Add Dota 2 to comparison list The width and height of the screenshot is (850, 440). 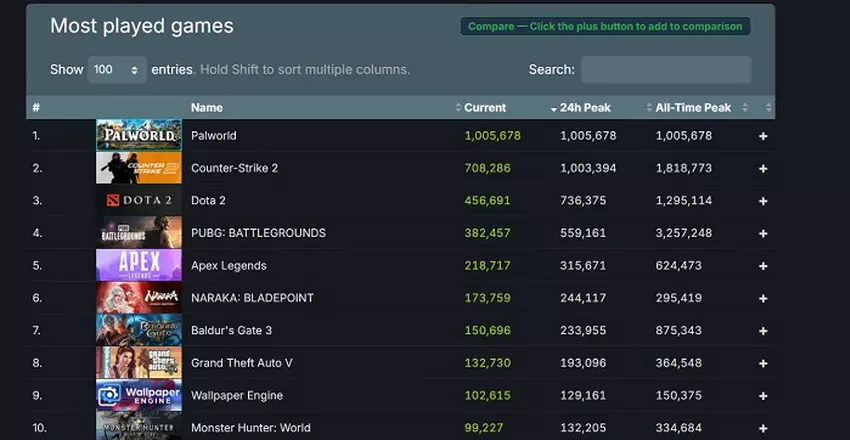tap(763, 201)
